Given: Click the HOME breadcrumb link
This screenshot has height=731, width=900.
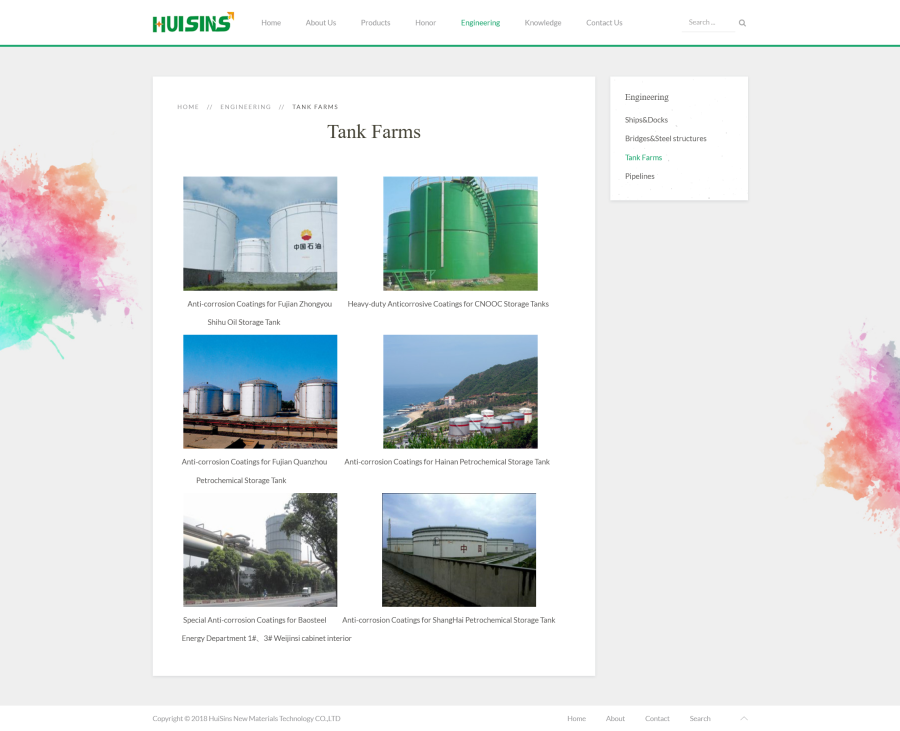Looking at the screenshot, I should [188, 107].
